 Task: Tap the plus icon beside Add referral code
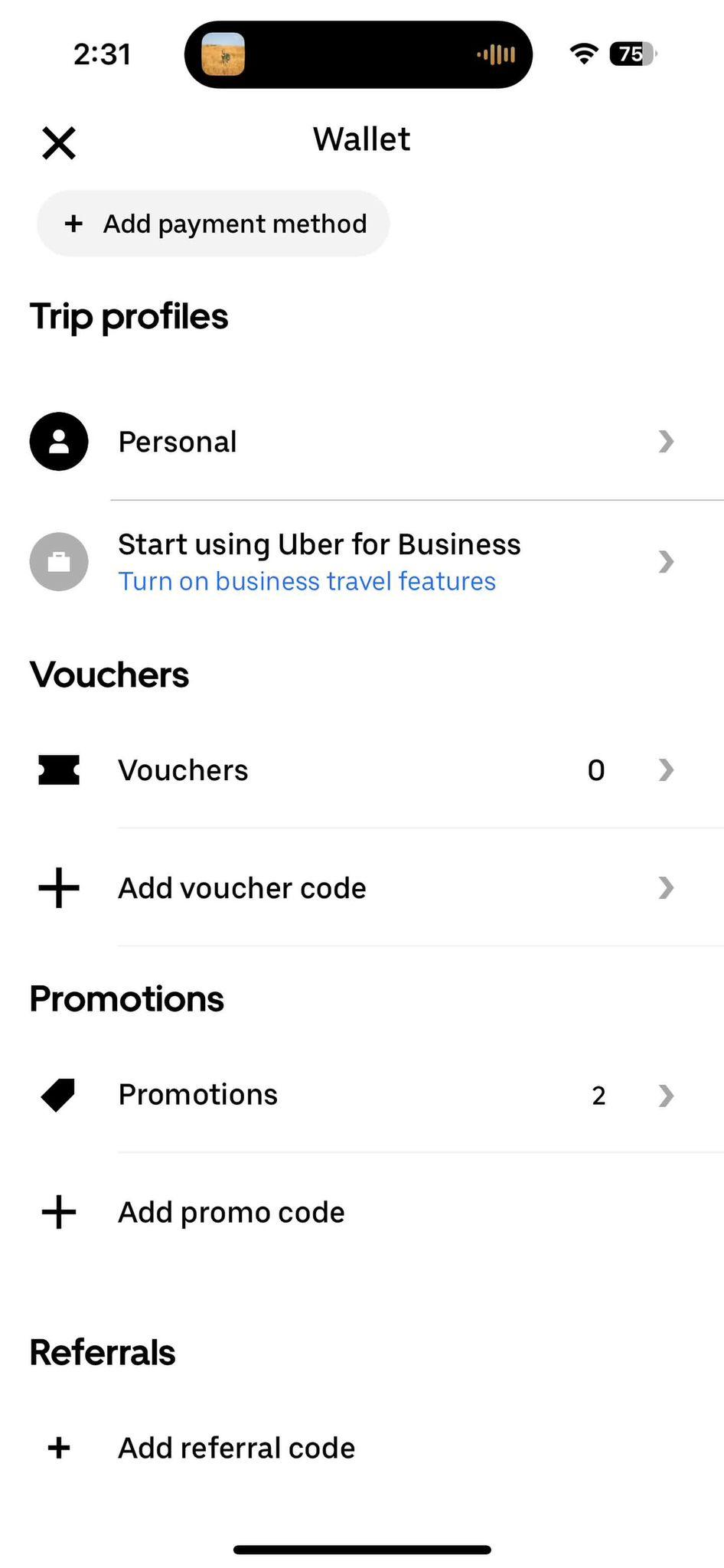click(x=59, y=1448)
